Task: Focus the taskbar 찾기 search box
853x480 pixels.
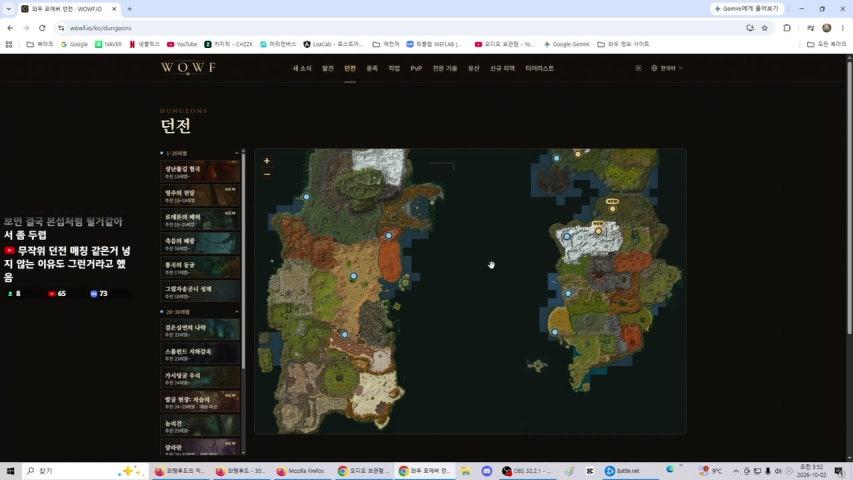Action: click(x=84, y=471)
